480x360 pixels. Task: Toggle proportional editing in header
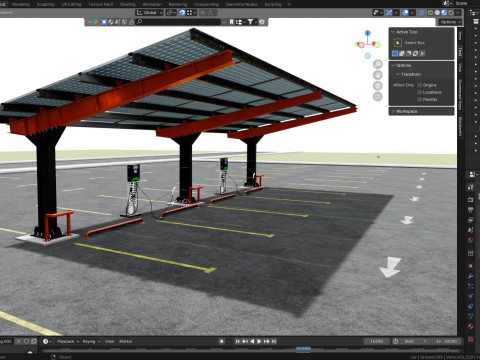[203, 13]
